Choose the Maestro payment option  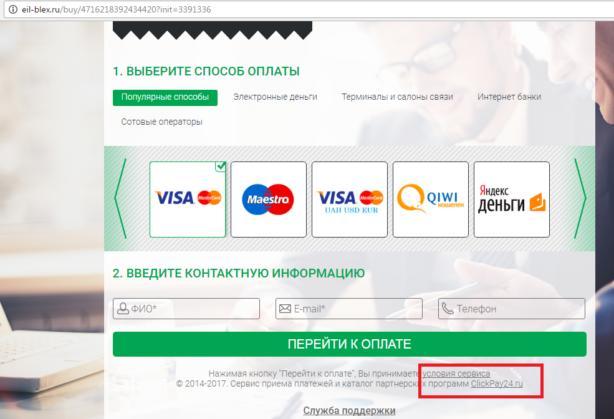[269, 199]
